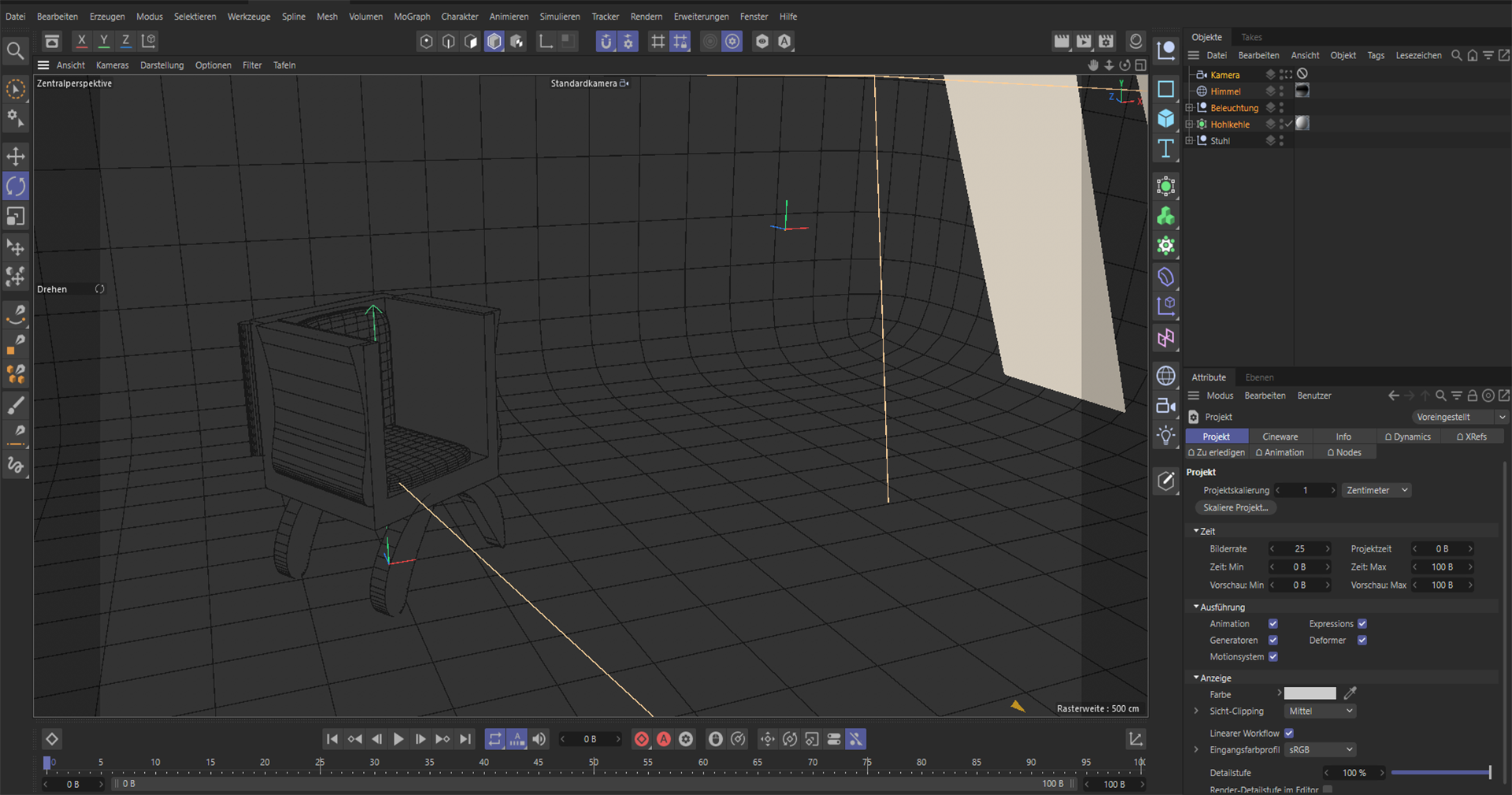Image resolution: width=1512 pixels, height=795 pixels.
Task: Switch to the Takes tab
Action: coord(1251,37)
